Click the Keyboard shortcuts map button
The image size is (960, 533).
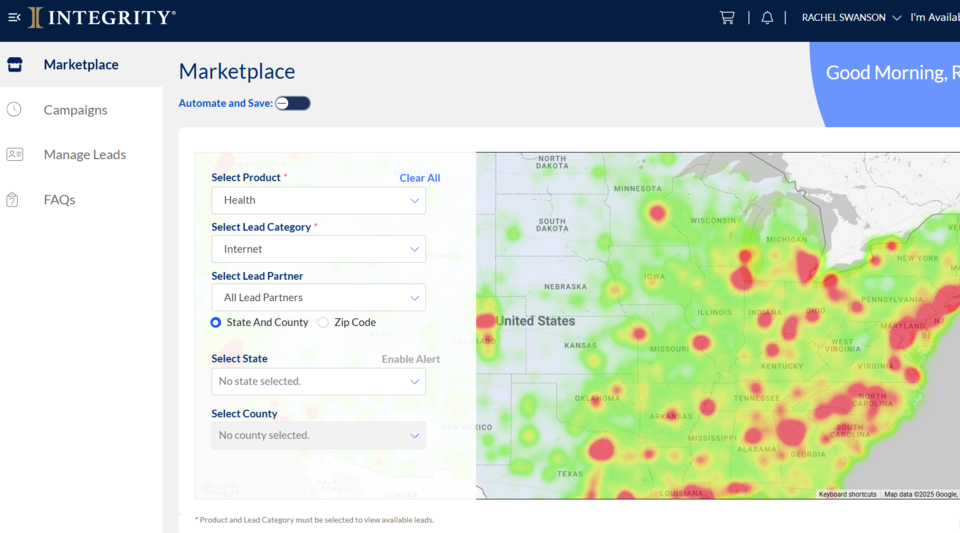point(847,494)
